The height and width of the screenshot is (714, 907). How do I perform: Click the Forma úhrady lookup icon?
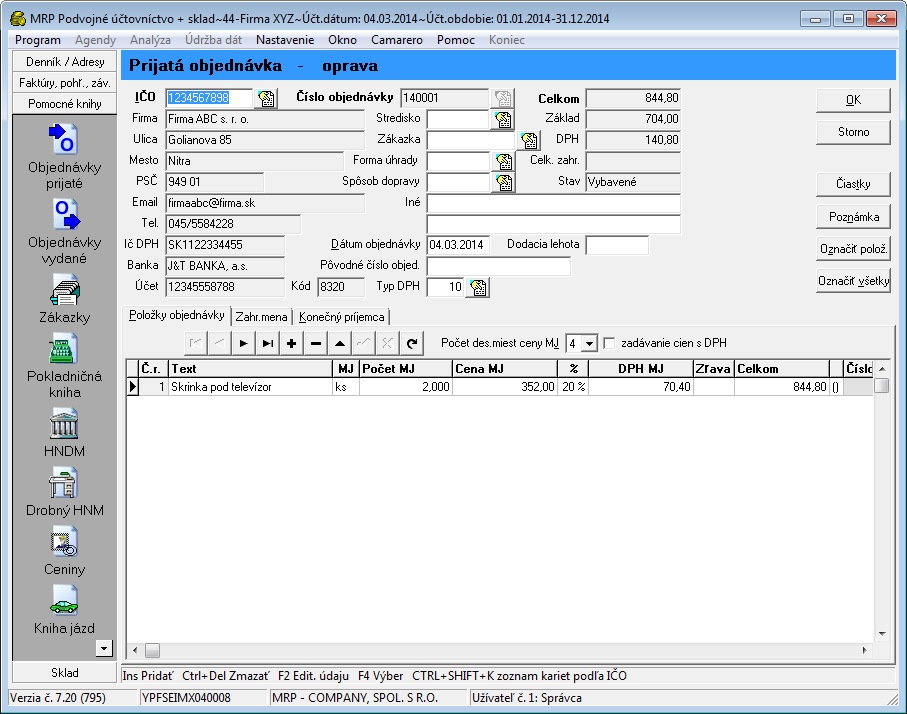(504, 161)
